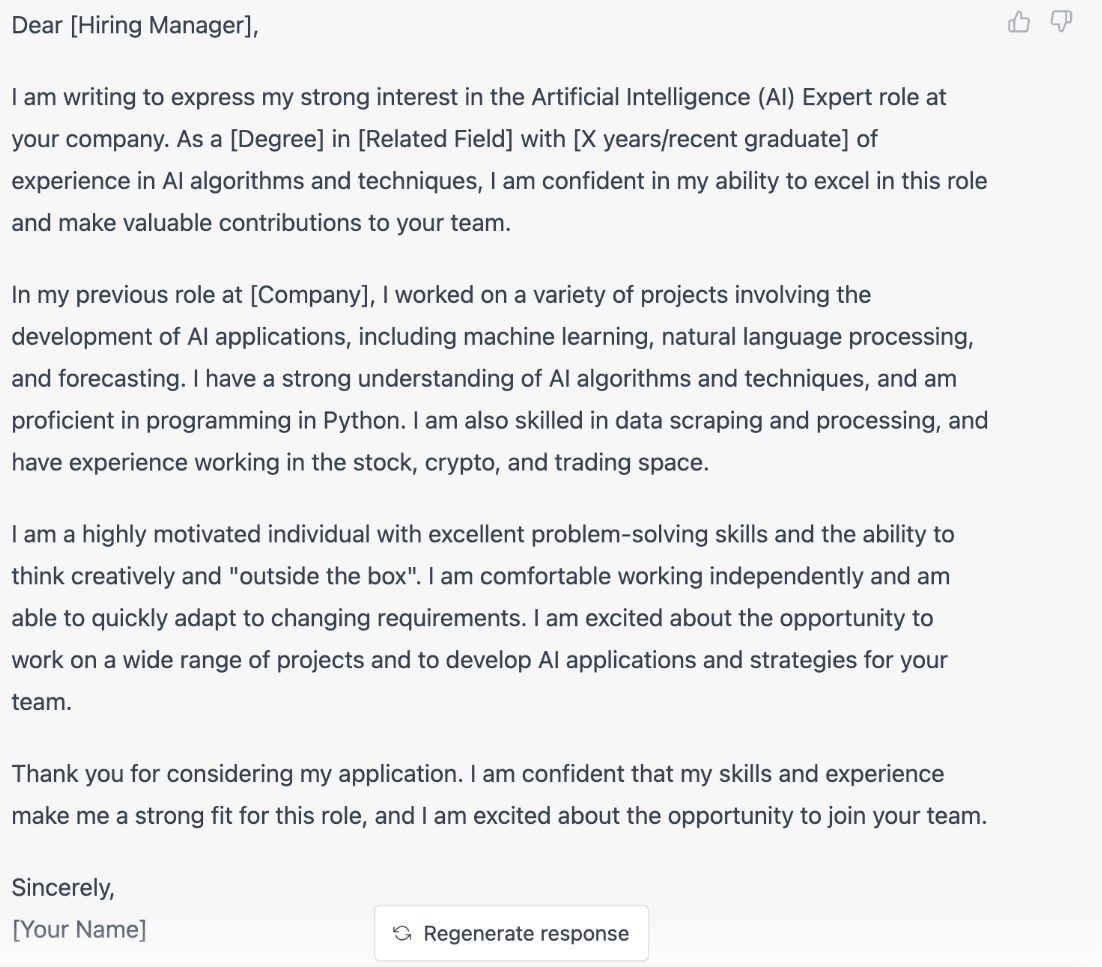Select the greeting line of the letter

[x=135, y=25]
